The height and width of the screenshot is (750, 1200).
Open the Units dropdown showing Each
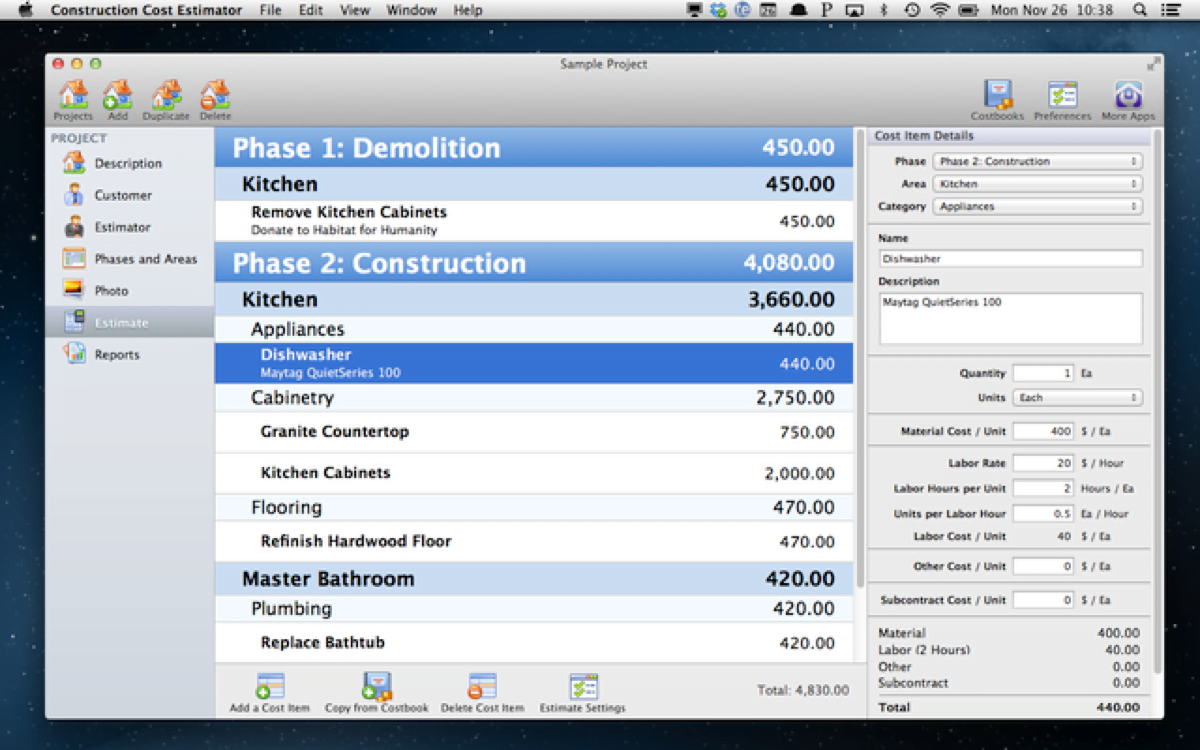(x=1077, y=398)
